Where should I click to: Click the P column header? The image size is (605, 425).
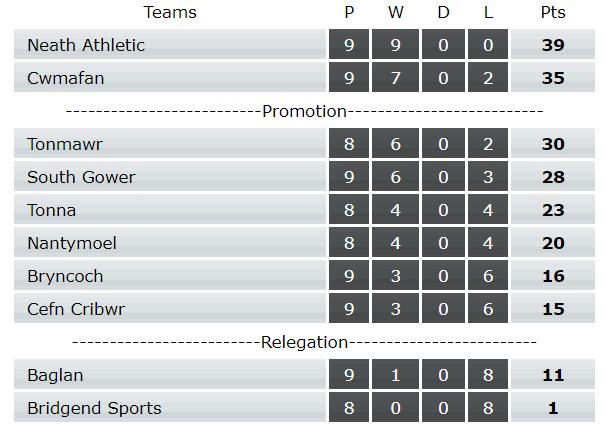pyautogui.click(x=349, y=12)
